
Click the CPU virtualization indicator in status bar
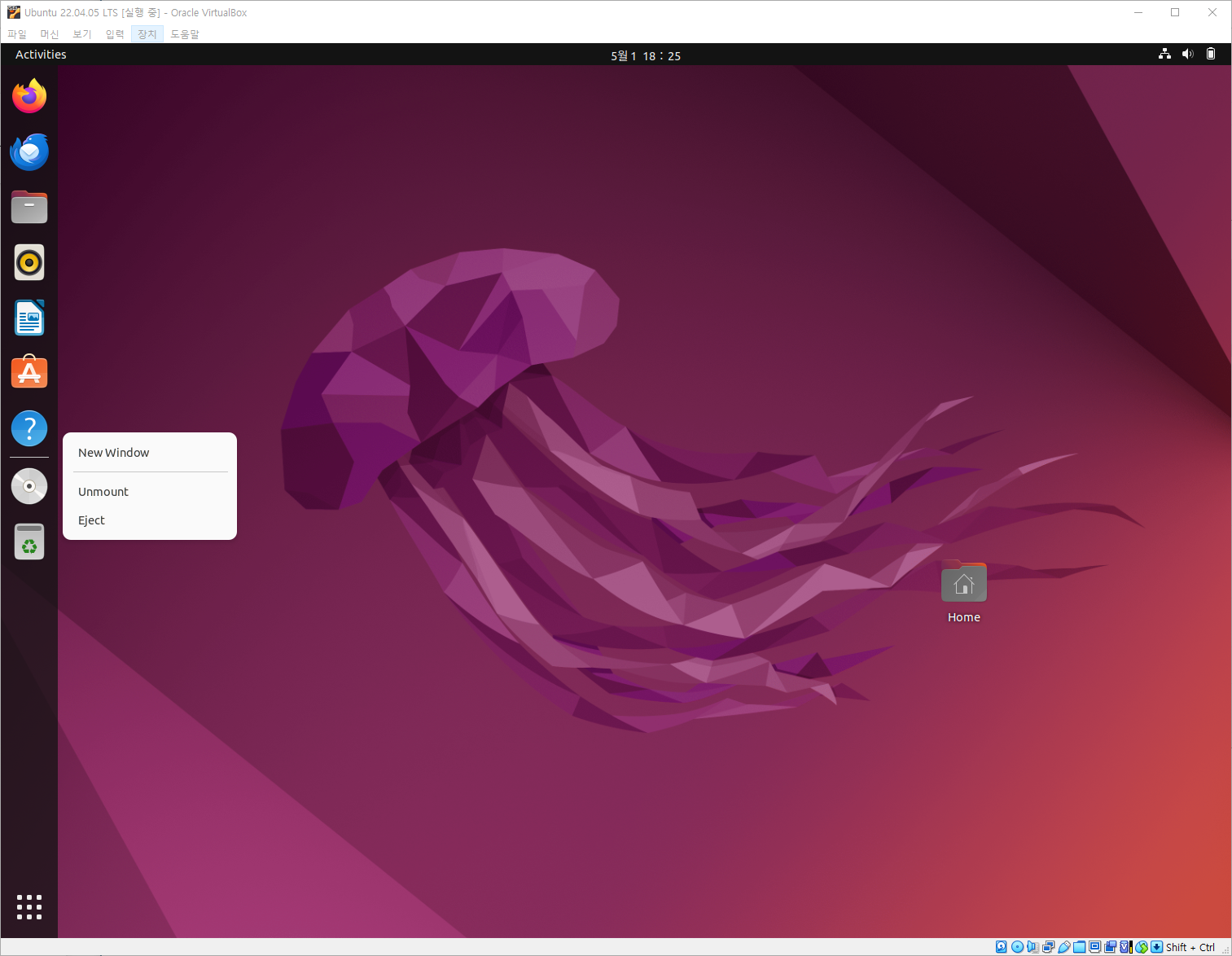point(1126,947)
